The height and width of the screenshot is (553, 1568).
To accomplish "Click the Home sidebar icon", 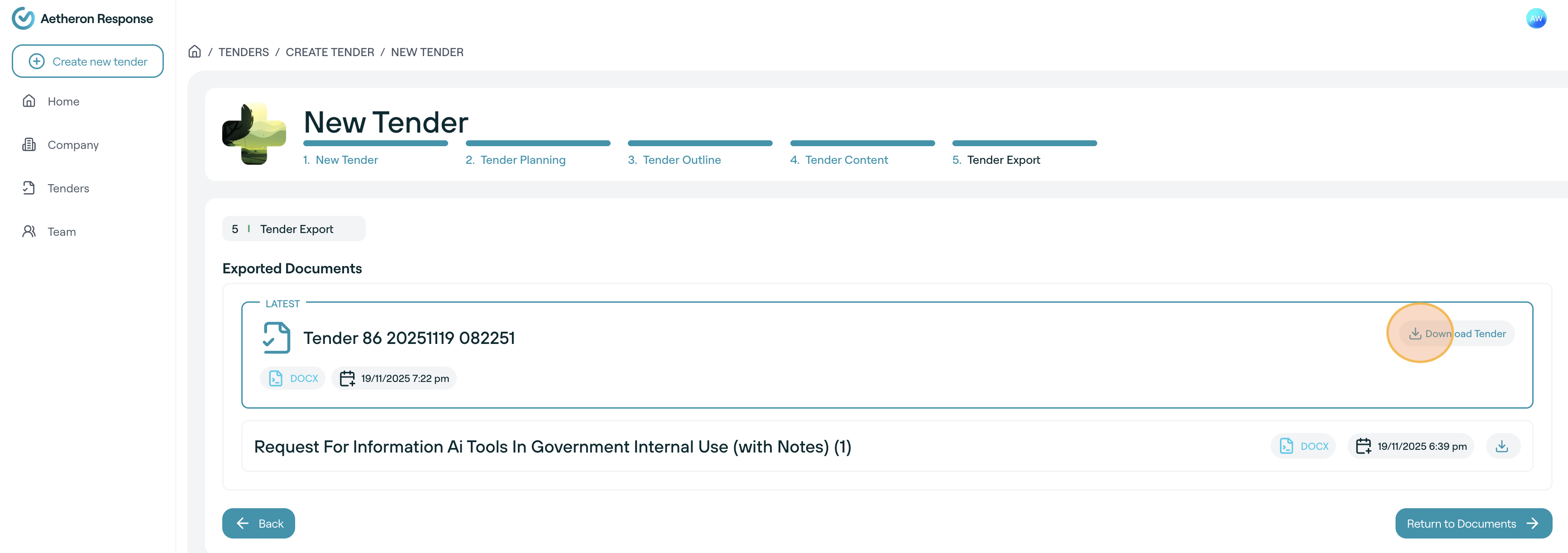I will coord(29,101).
